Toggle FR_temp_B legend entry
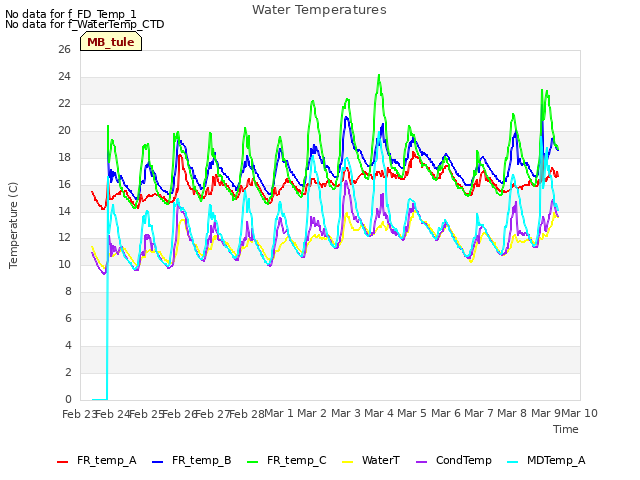This screenshot has width=640, height=480. [192, 460]
